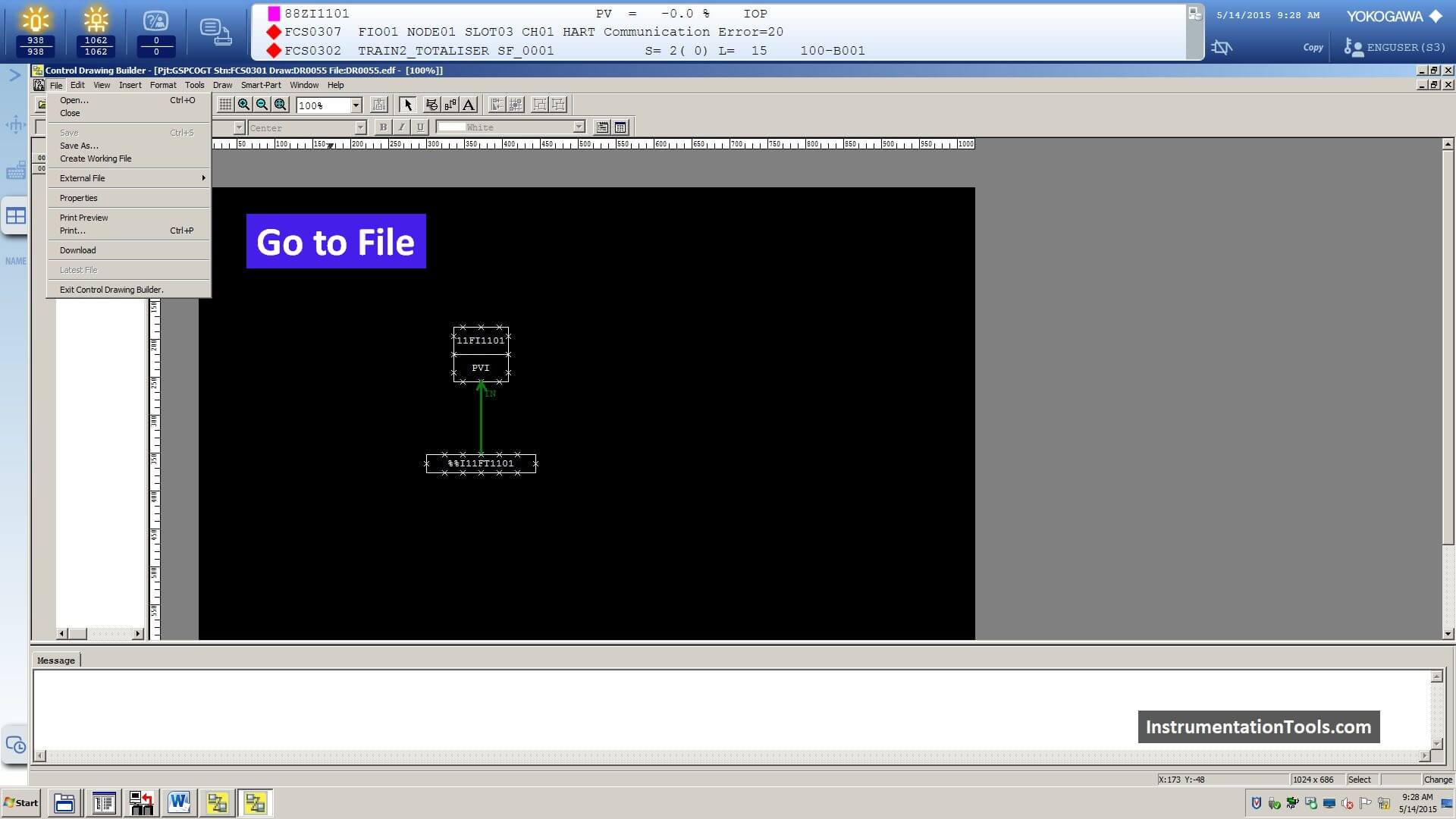Click the FCS0302 TRAIN2_TOTALISER alarm indicator
The image size is (1456, 819).
272,50
